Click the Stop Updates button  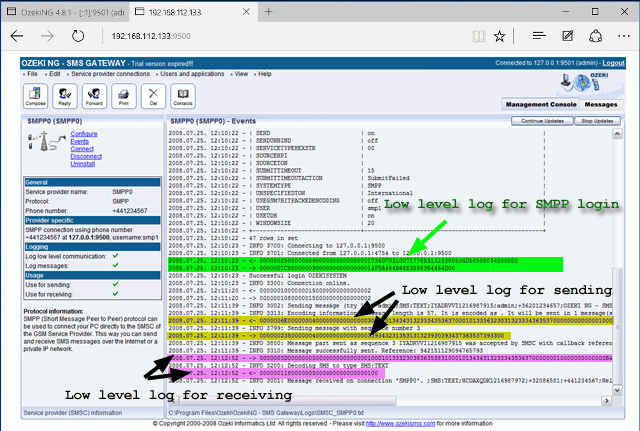[x=597, y=121]
